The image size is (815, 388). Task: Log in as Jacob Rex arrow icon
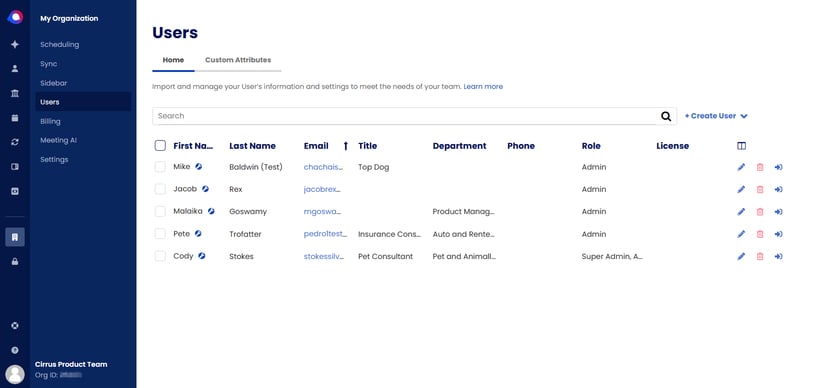coord(778,189)
